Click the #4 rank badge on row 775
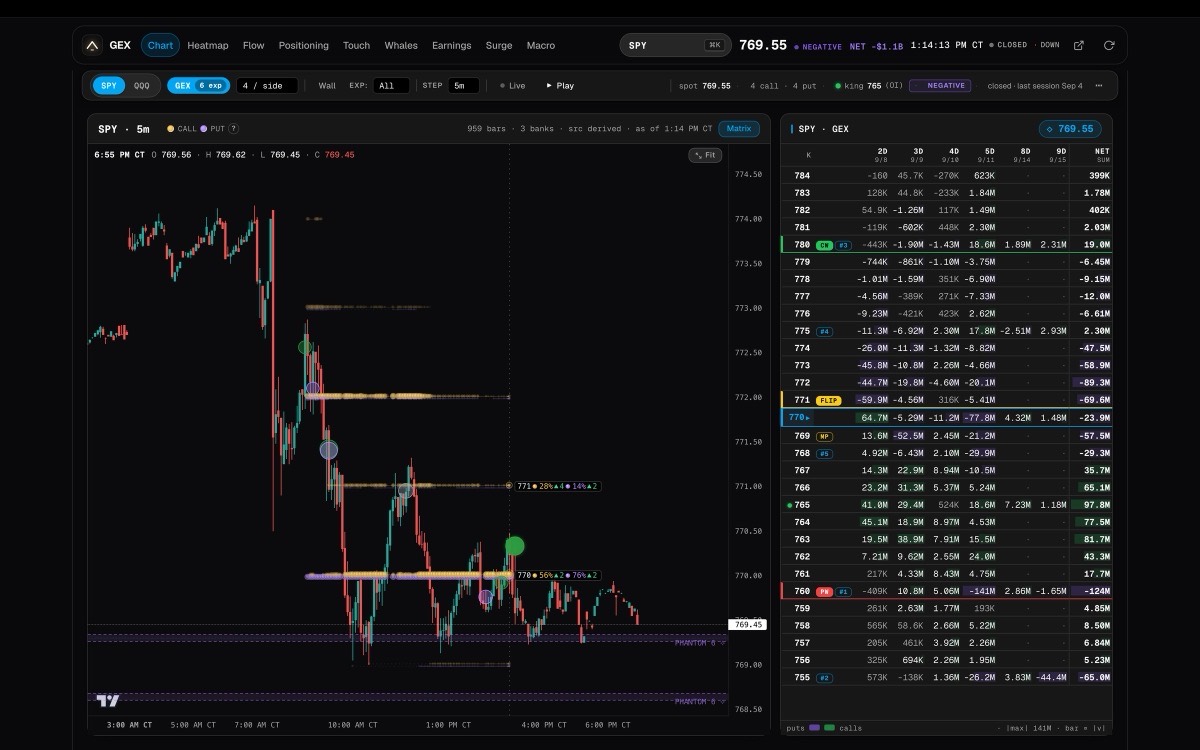This screenshot has width=1200, height=750. click(824, 331)
